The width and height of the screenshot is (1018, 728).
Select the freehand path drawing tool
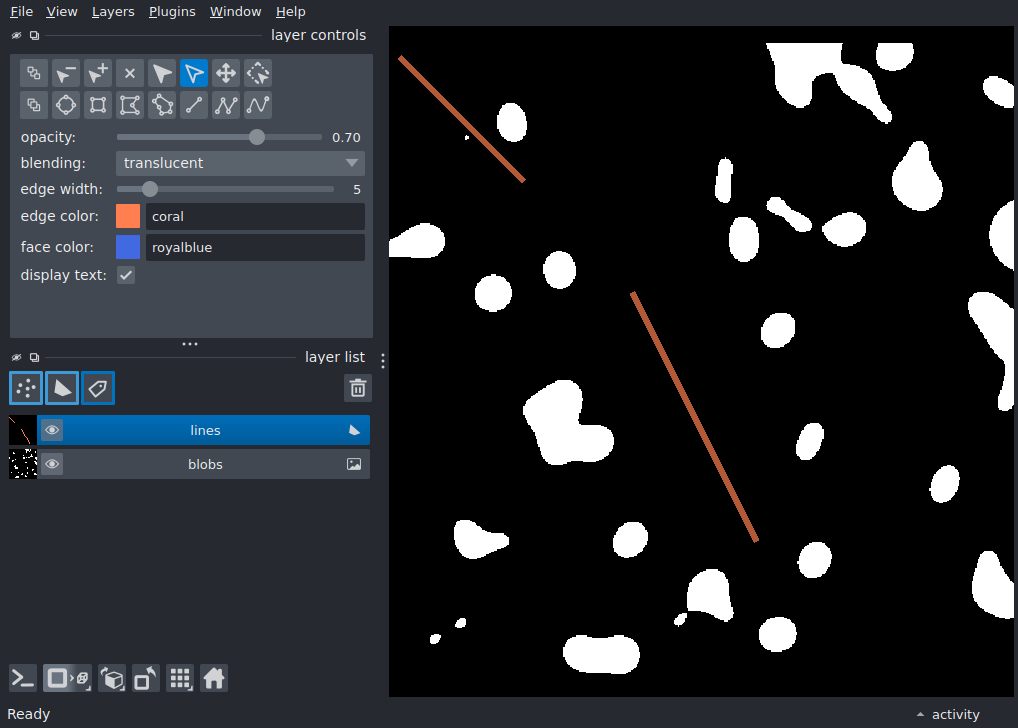pos(258,105)
